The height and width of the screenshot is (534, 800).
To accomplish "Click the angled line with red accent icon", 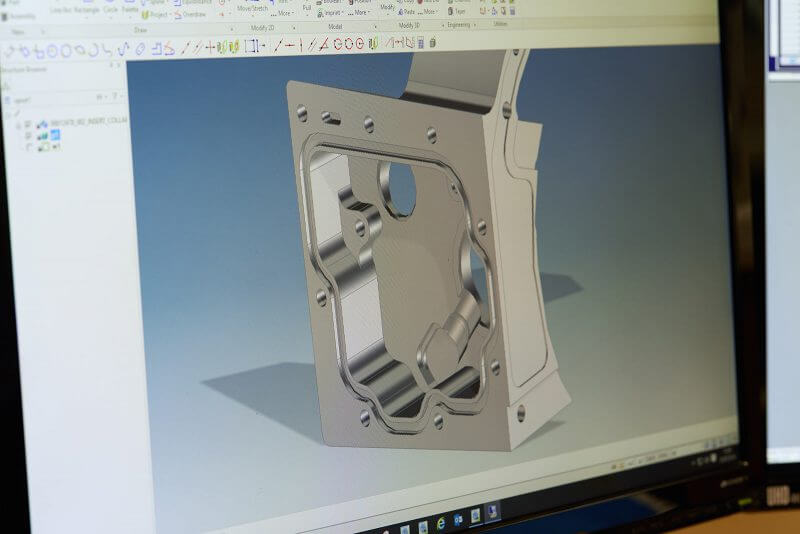I will click(x=323, y=45).
